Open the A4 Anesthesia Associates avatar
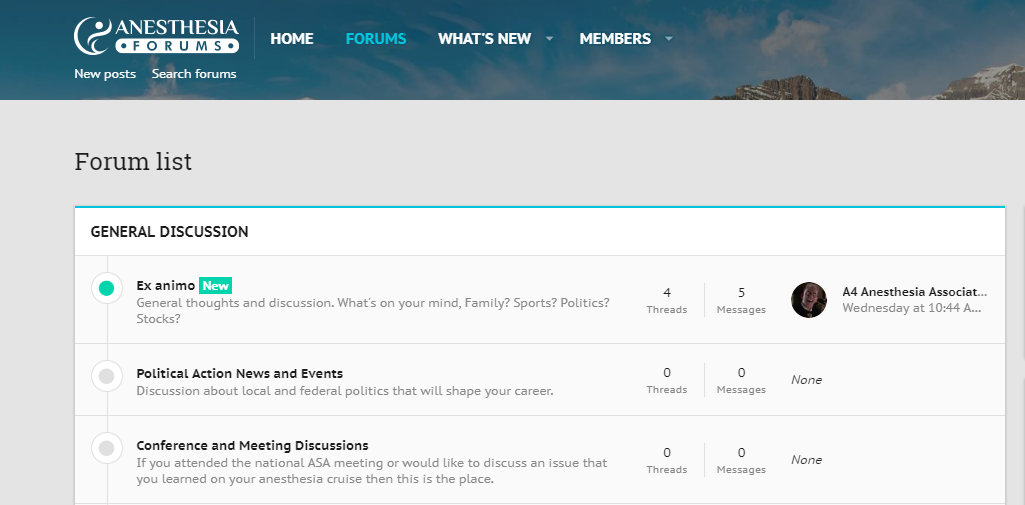Screen dimensions: 1025x505 (x=809, y=300)
